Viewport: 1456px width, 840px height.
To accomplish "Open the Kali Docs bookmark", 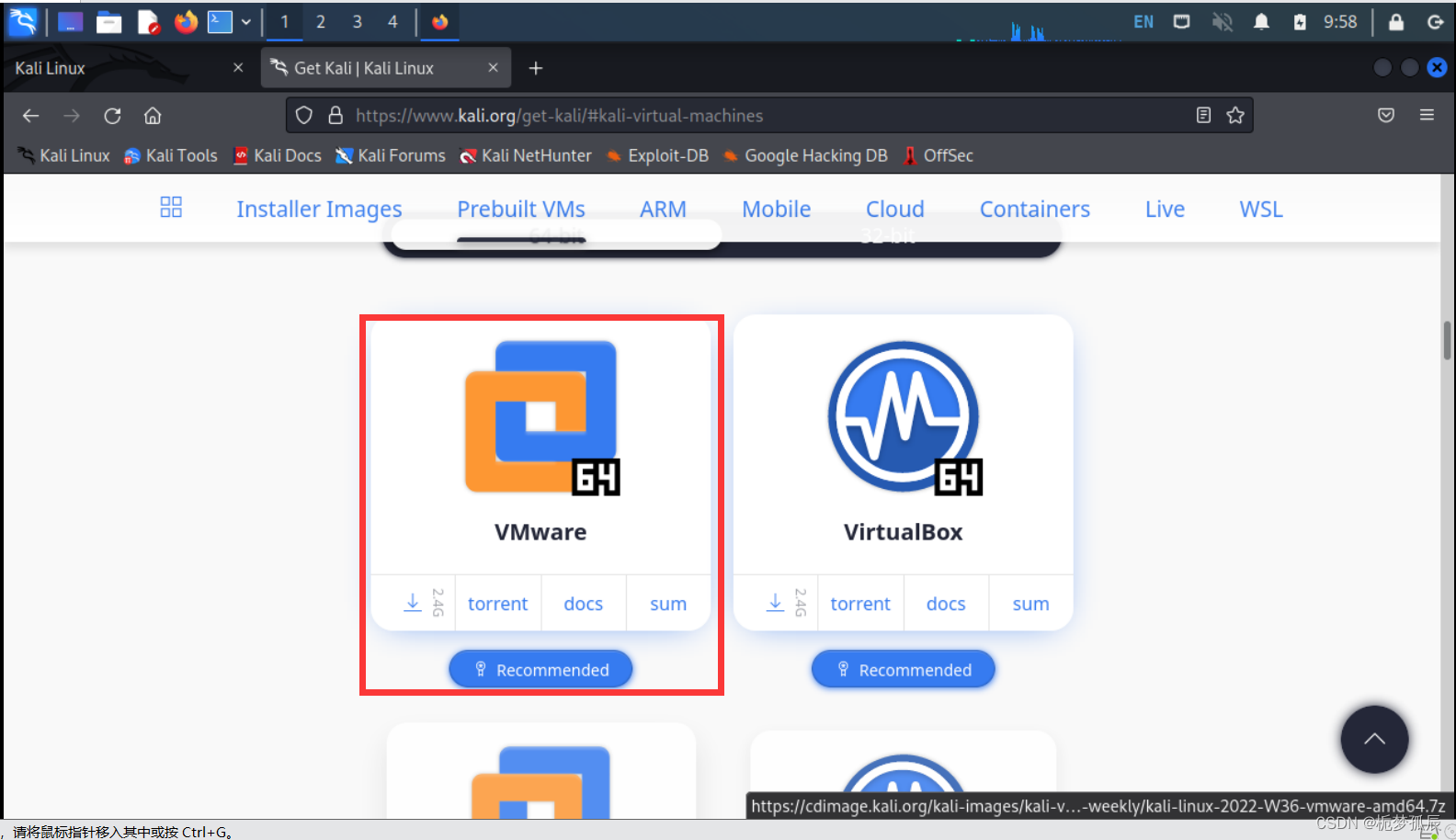I will [278, 156].
